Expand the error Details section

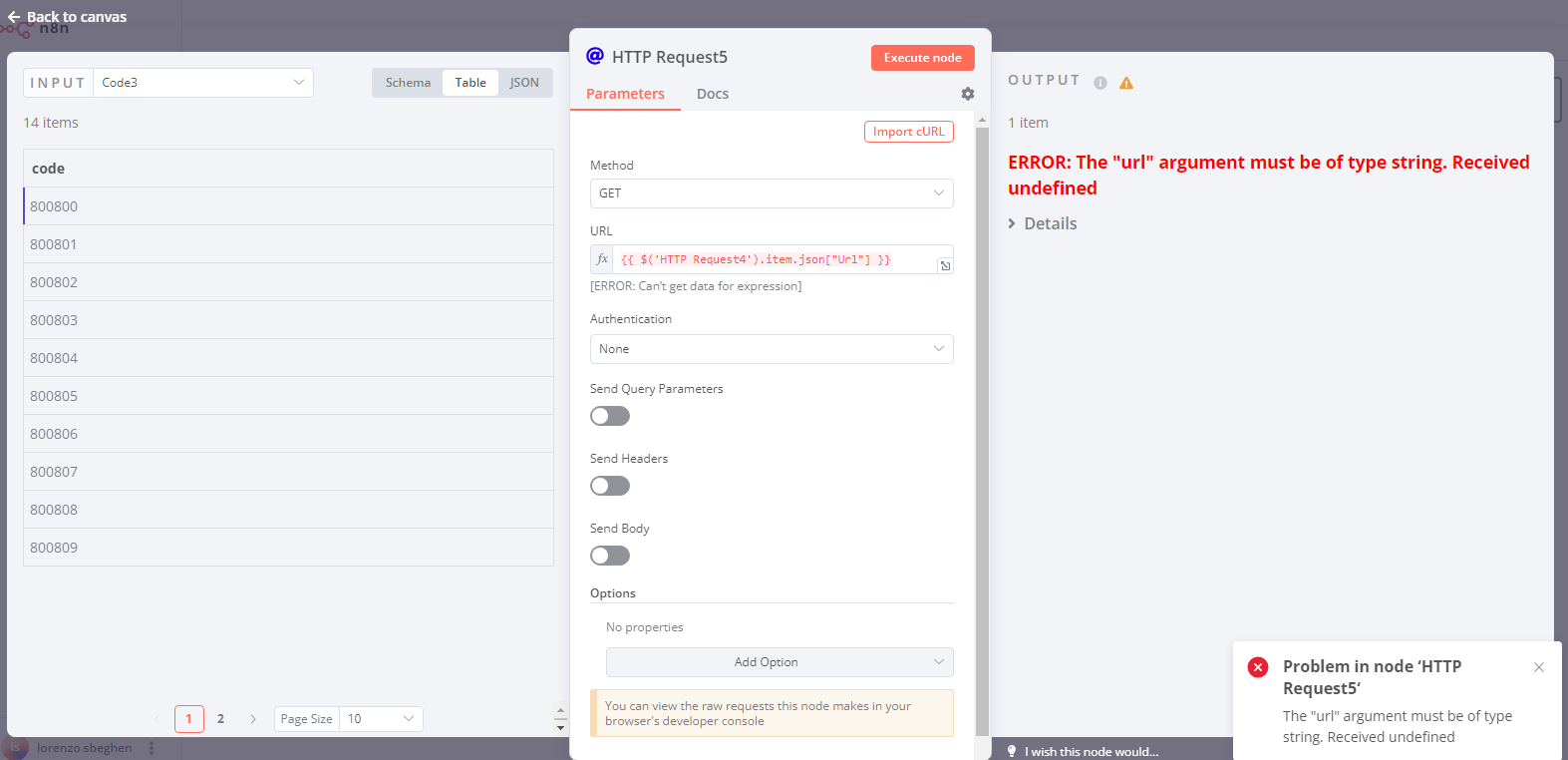click(1043, 223)
